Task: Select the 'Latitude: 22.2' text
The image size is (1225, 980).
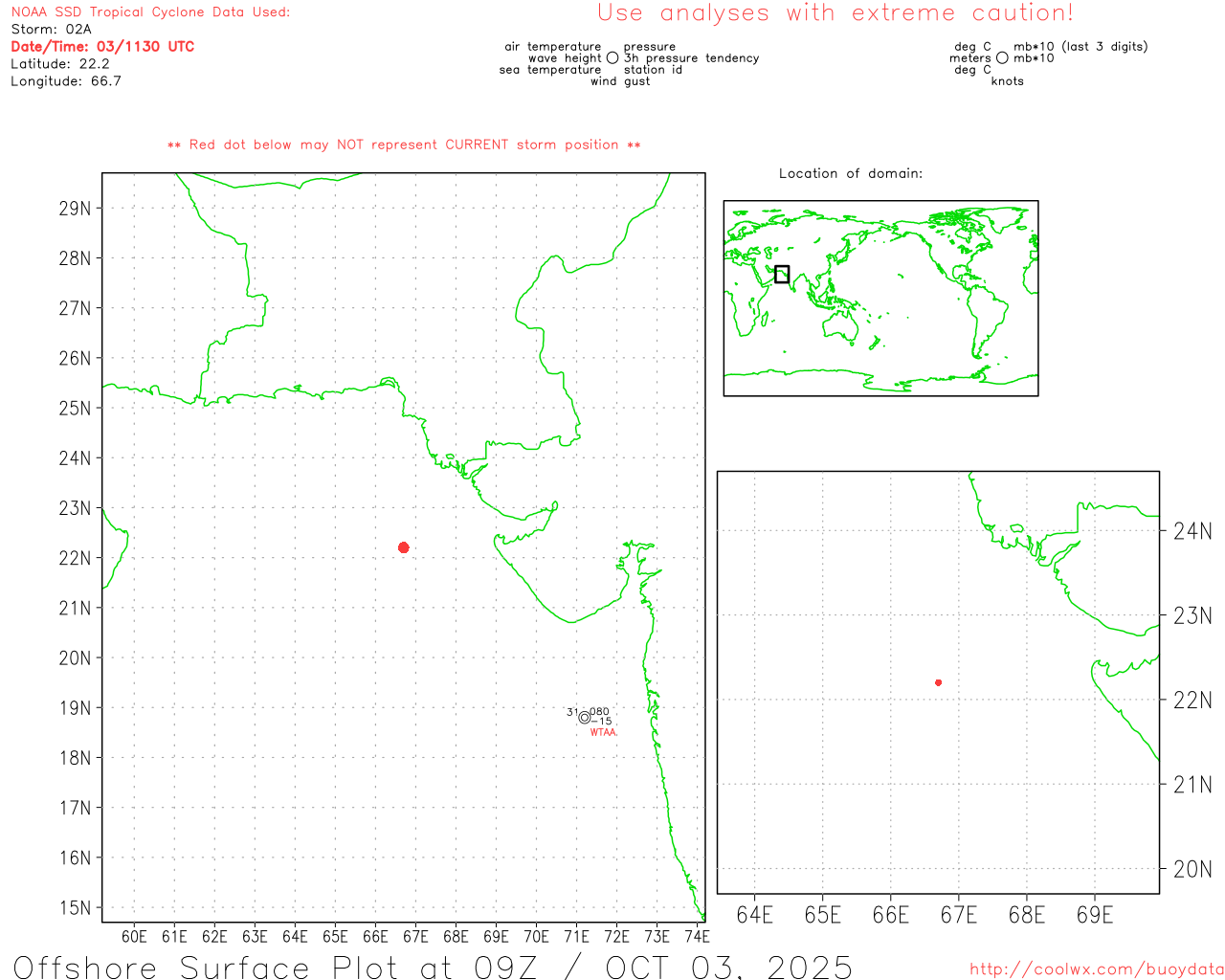Action: point(60,64)
